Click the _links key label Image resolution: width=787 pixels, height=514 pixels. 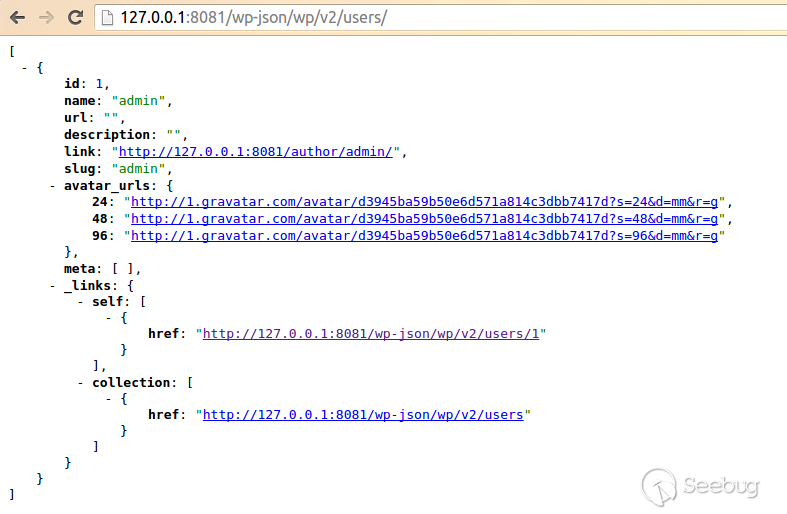point(87,286)
